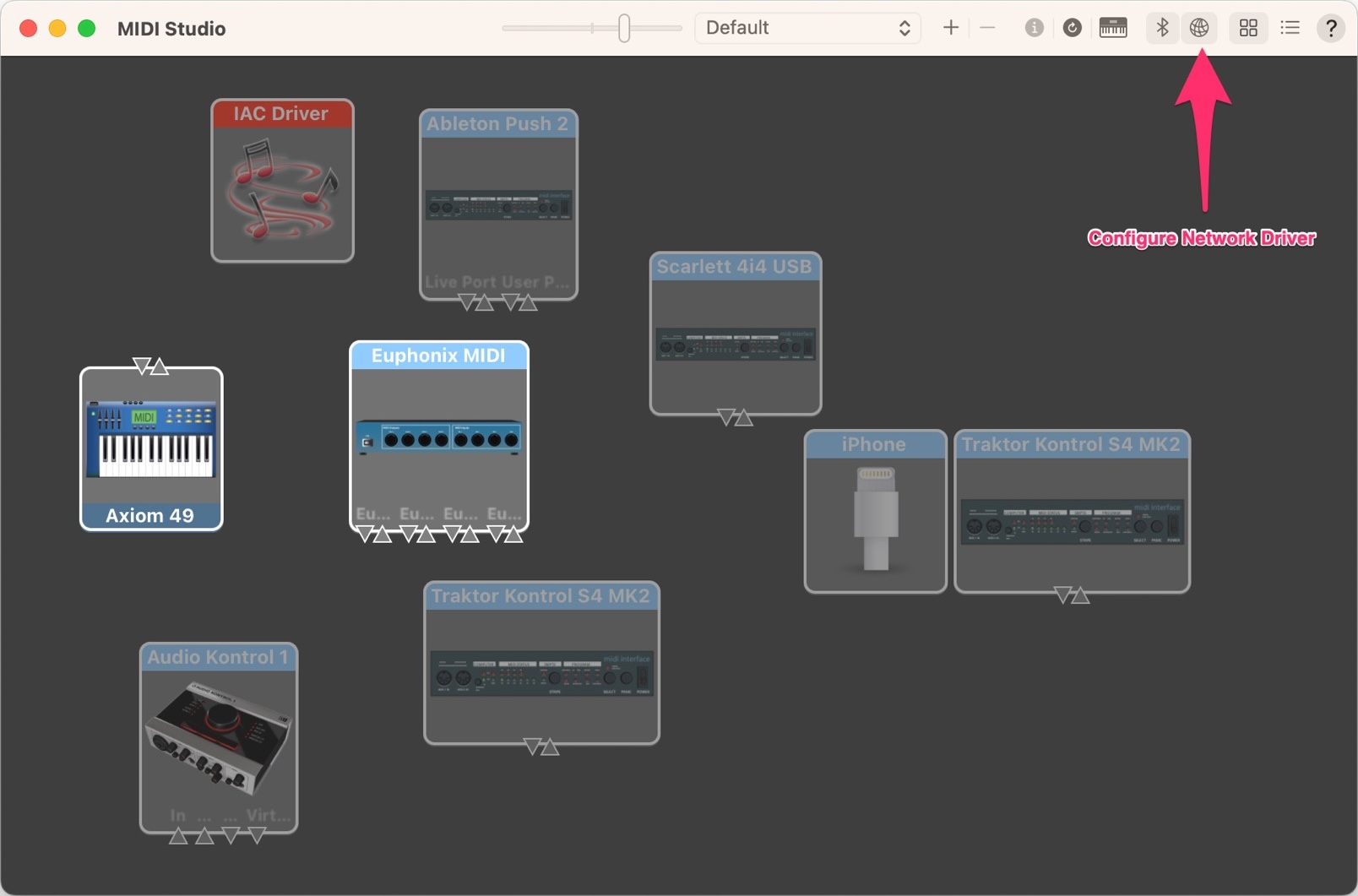1358x896 pixels.
Task: Click Ableton Push 2 port connector arrows
Action: point(497,302)
